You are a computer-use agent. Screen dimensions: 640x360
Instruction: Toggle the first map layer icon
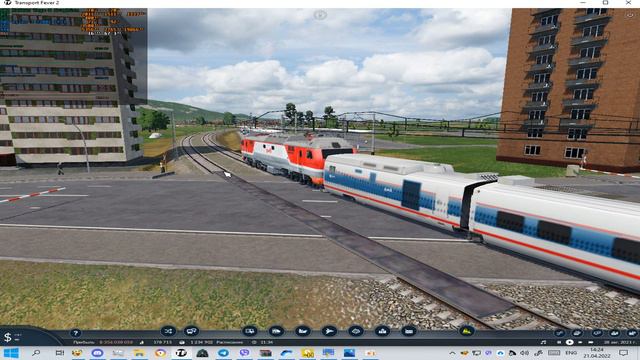coord(559,333)
